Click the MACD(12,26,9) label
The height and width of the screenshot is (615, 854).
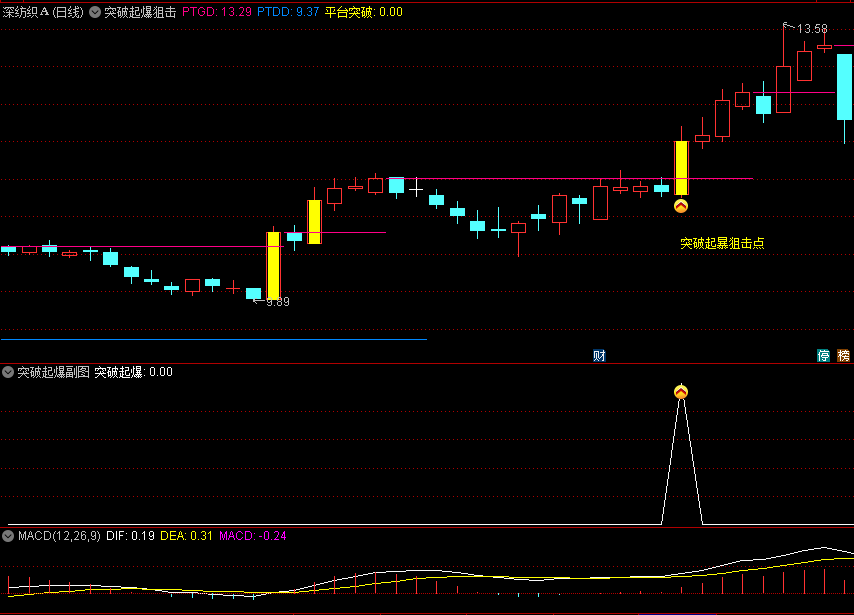(x=59, y=536)
